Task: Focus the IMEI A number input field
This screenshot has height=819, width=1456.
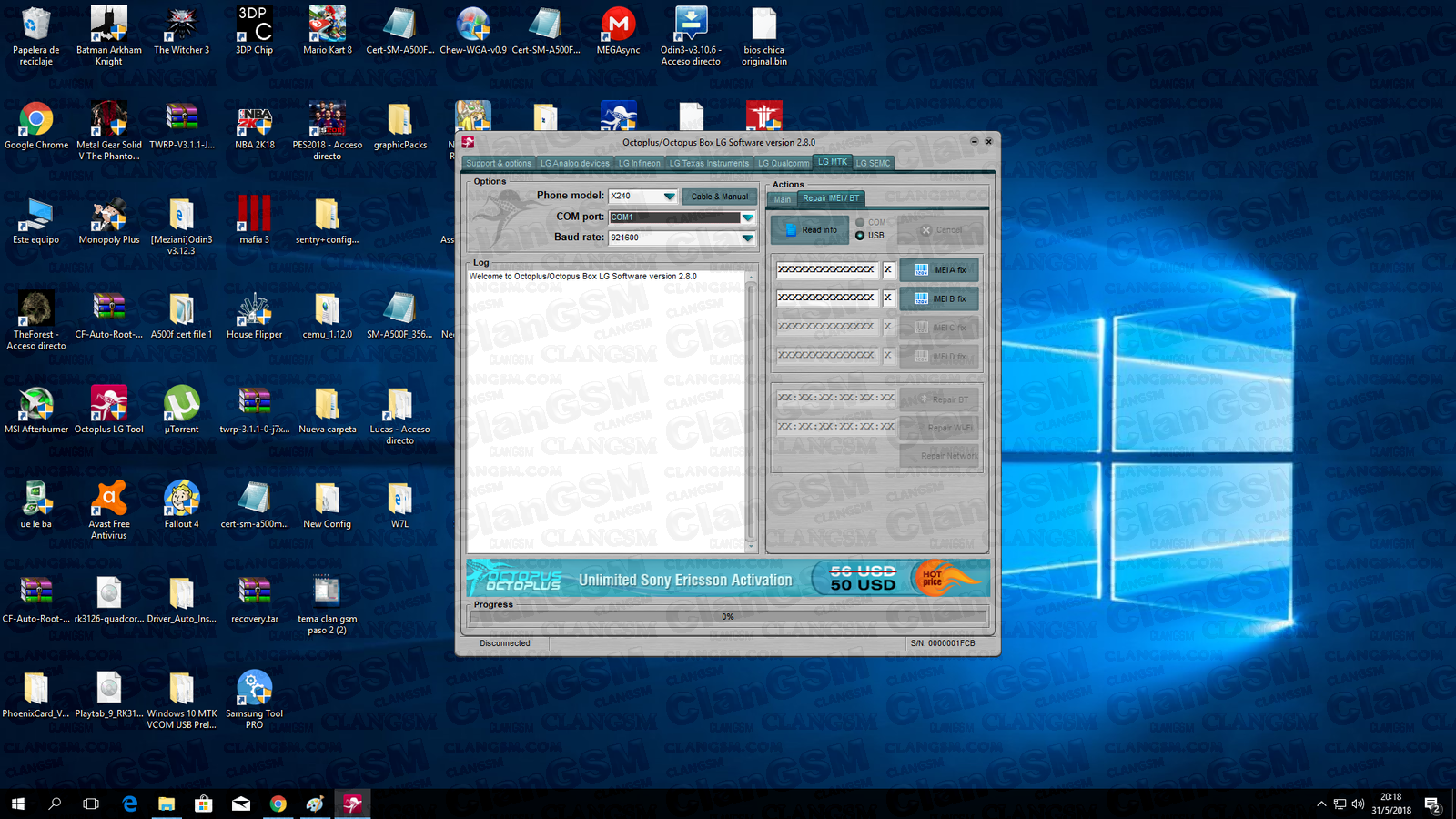Action: click(827, 269)
